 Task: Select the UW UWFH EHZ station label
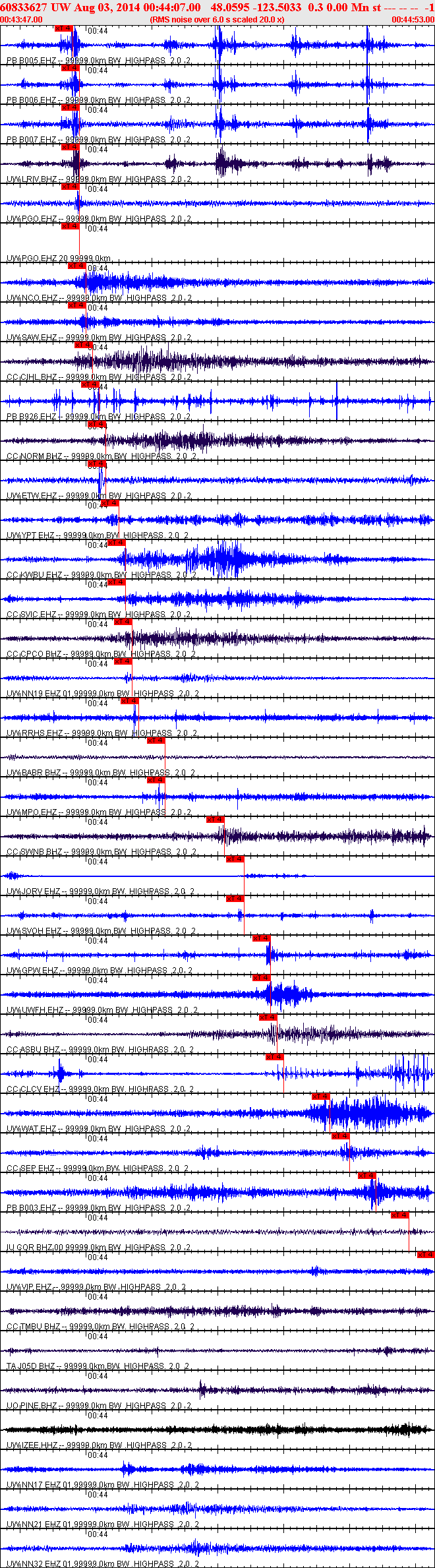coord(102,1010)
